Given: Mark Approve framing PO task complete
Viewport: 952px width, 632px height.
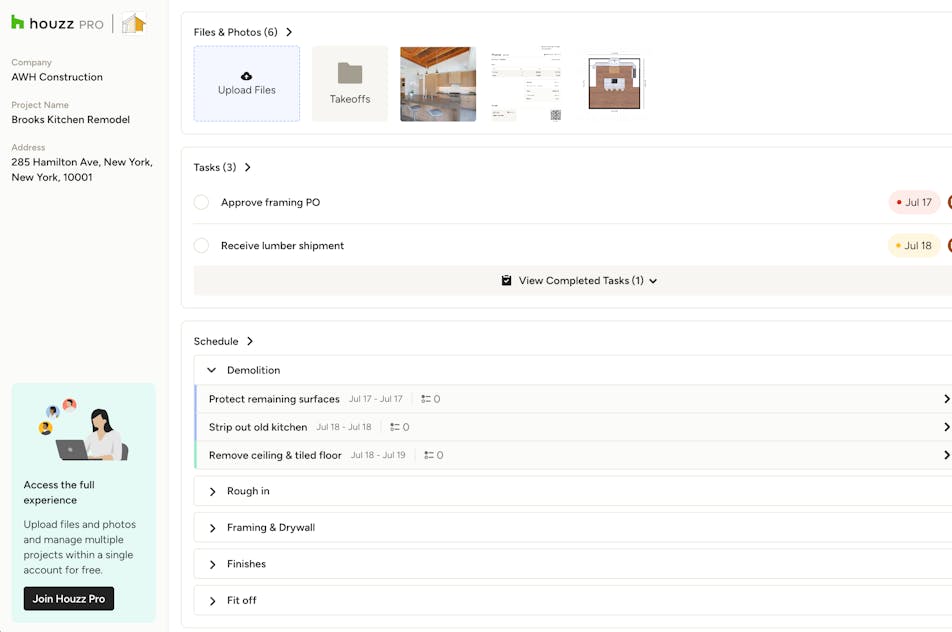Looking at the screenshot, I should [x=201, y=202].
